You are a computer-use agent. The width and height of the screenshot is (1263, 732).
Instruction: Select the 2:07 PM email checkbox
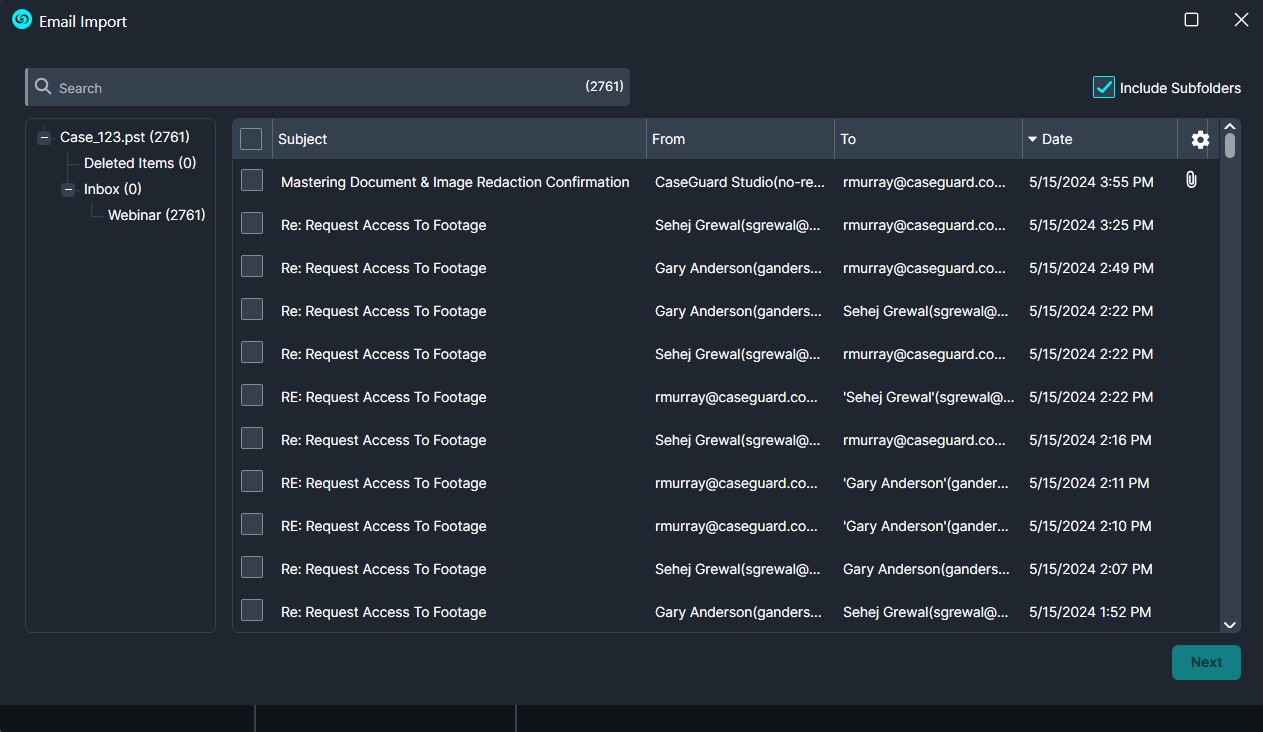[252, 567]
